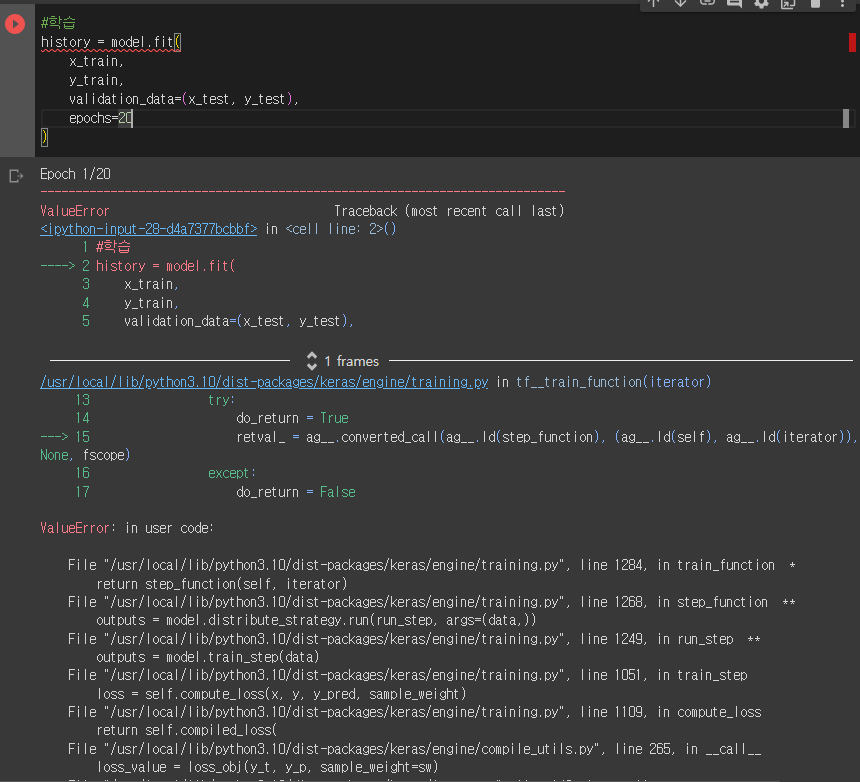
Task: Select the 'loss_value = loss_obj' line
Action: [x=267, y=767]
